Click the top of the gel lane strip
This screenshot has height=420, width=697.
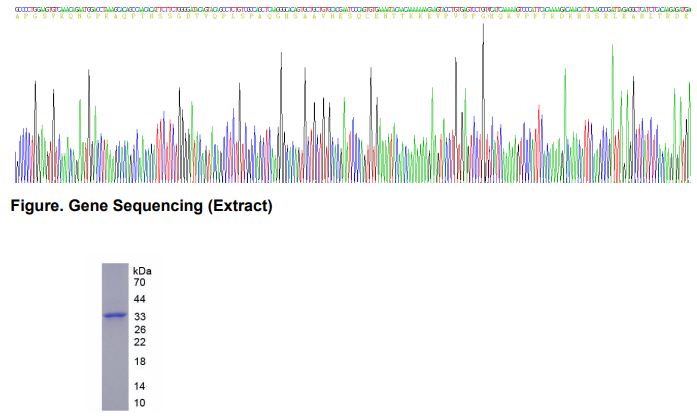click(x=115, y=268)
